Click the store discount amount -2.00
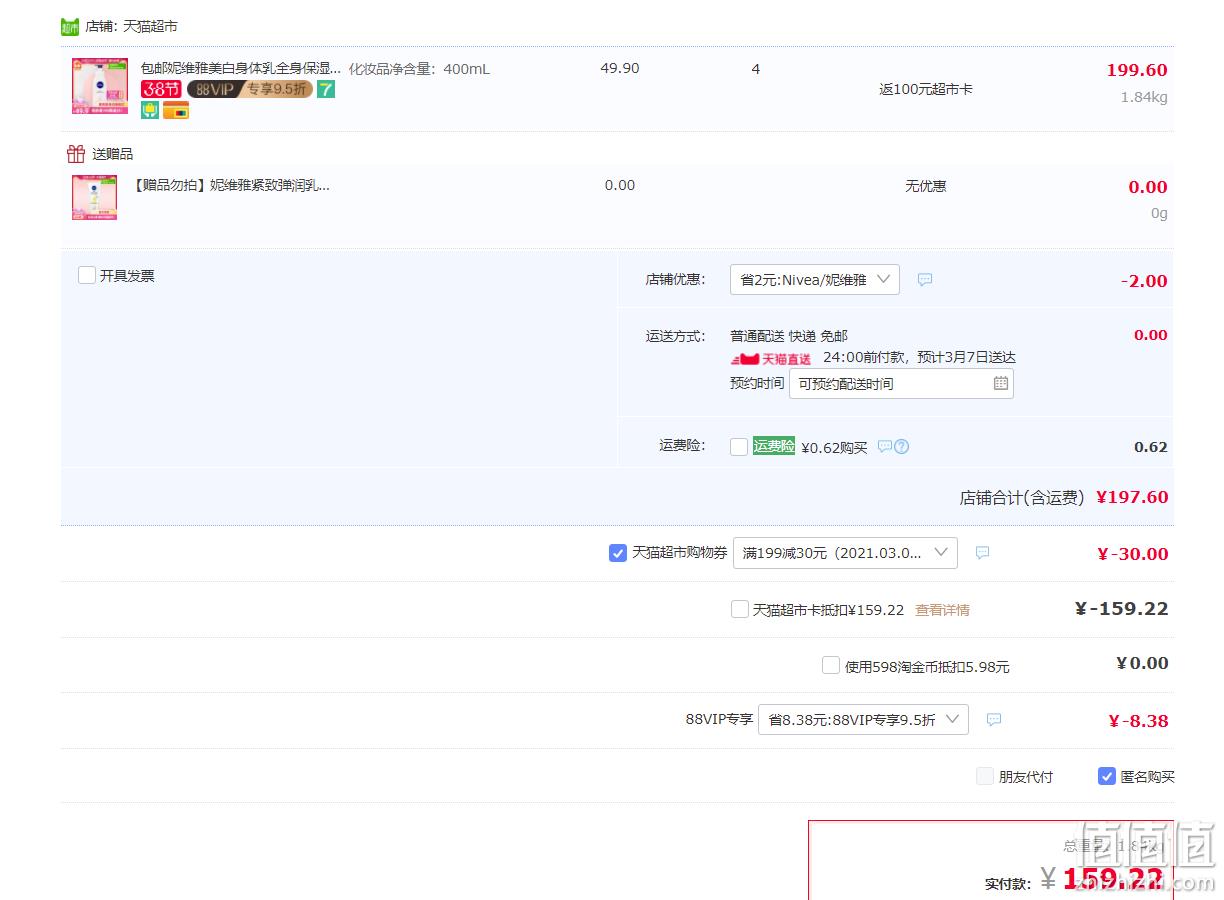The height and width of the screenshot is (900, 1224). pos(1144,281)
